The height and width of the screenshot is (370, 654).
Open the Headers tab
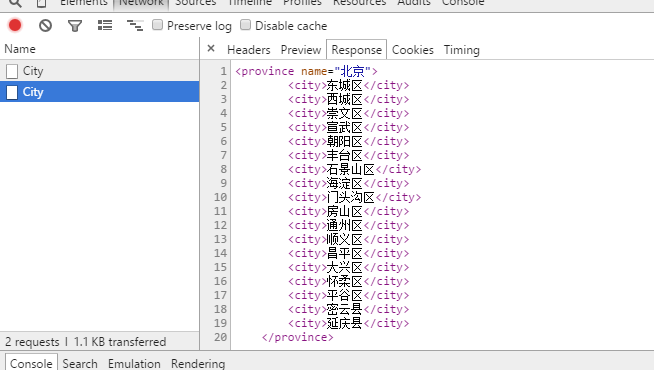pyautogui.click(x=249, y=50)
